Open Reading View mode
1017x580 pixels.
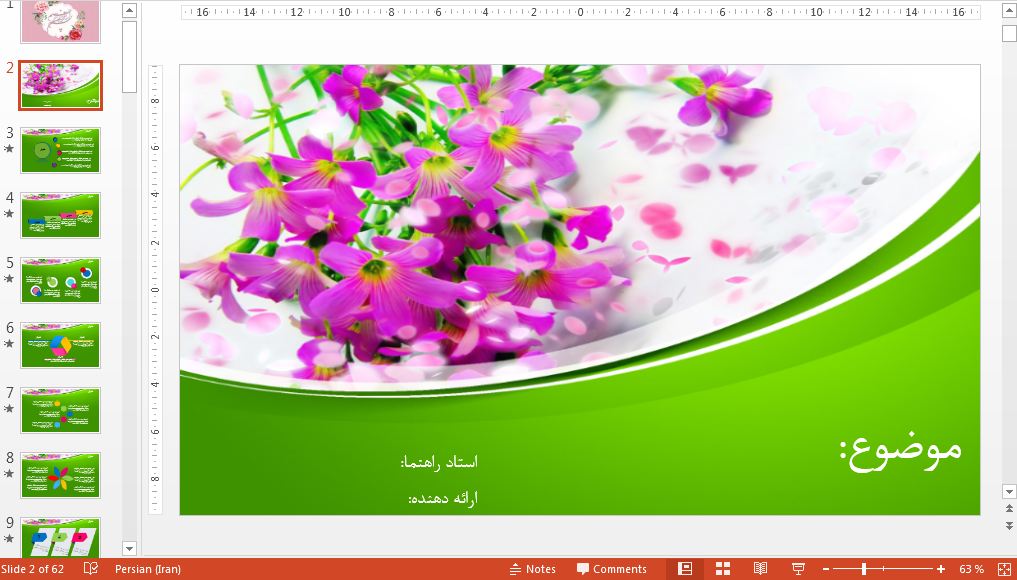[x=762, y=568]
